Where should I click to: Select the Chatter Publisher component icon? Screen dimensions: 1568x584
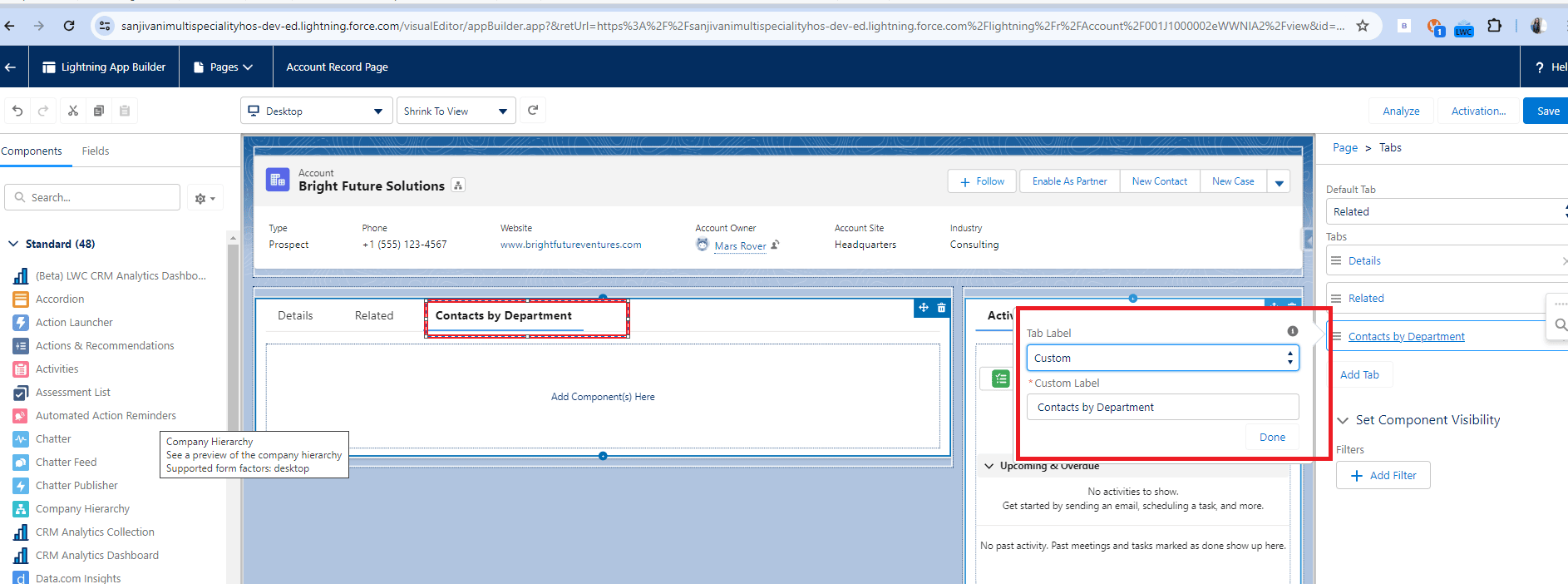(x=21, y=485)
